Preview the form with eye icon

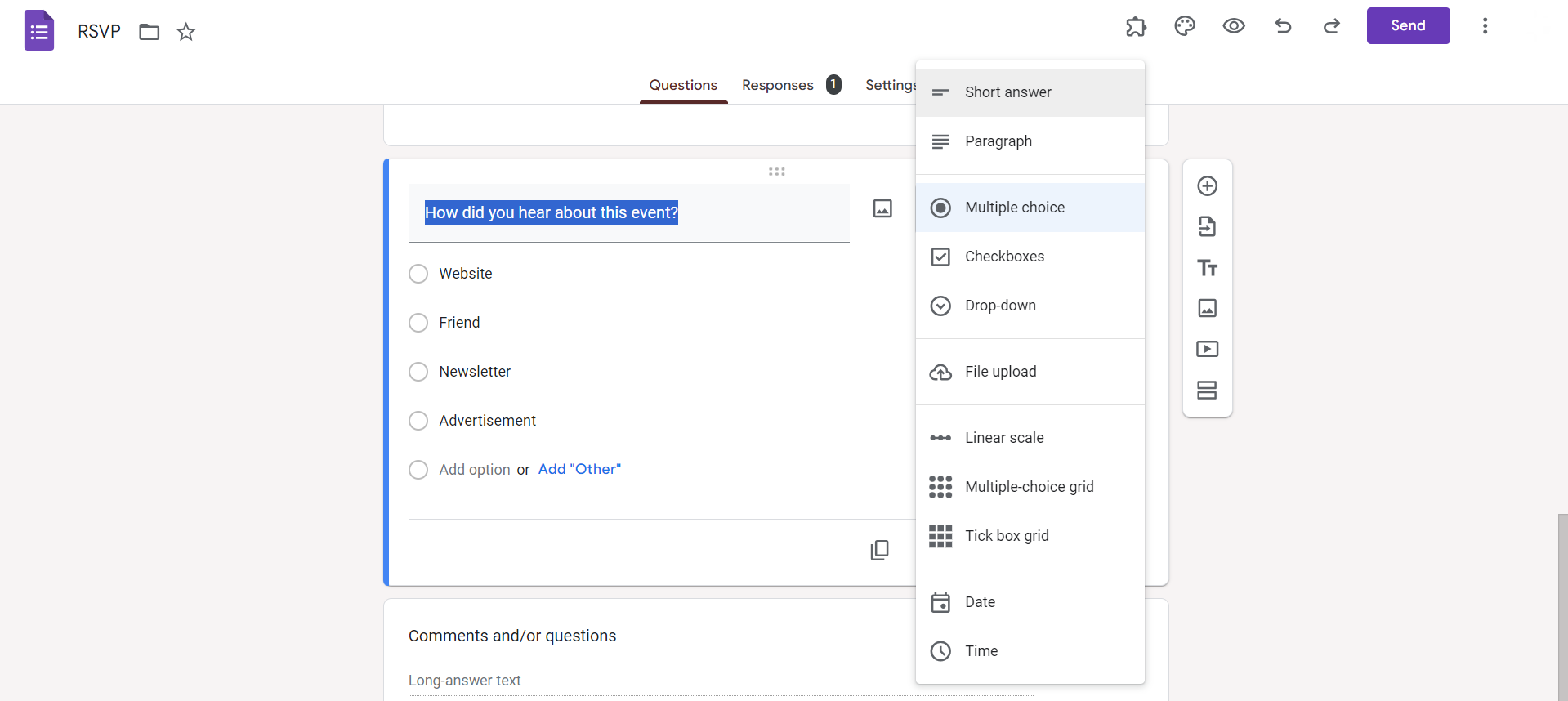tap(1234, 26)
